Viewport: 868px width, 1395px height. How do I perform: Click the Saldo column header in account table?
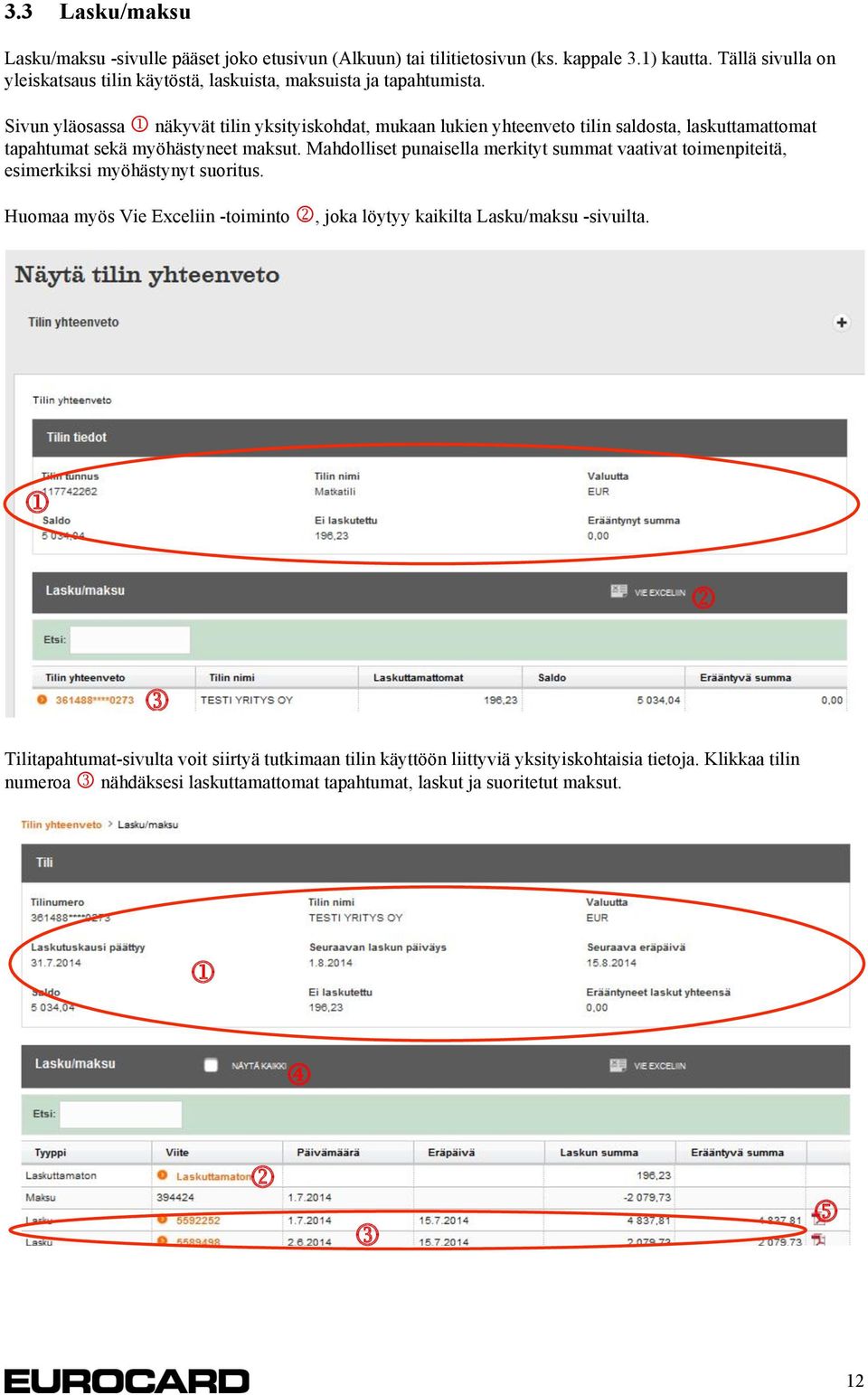coord(552,678)
